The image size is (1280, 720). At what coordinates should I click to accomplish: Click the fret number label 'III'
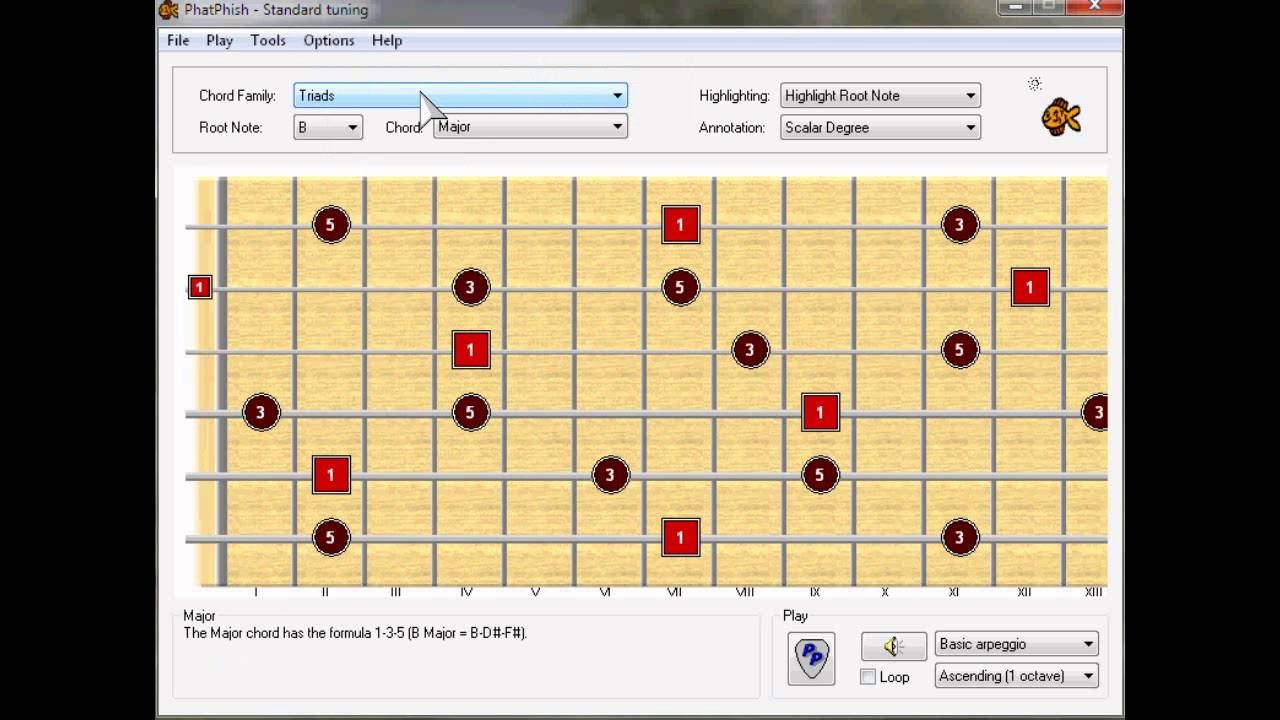point(396,592)
